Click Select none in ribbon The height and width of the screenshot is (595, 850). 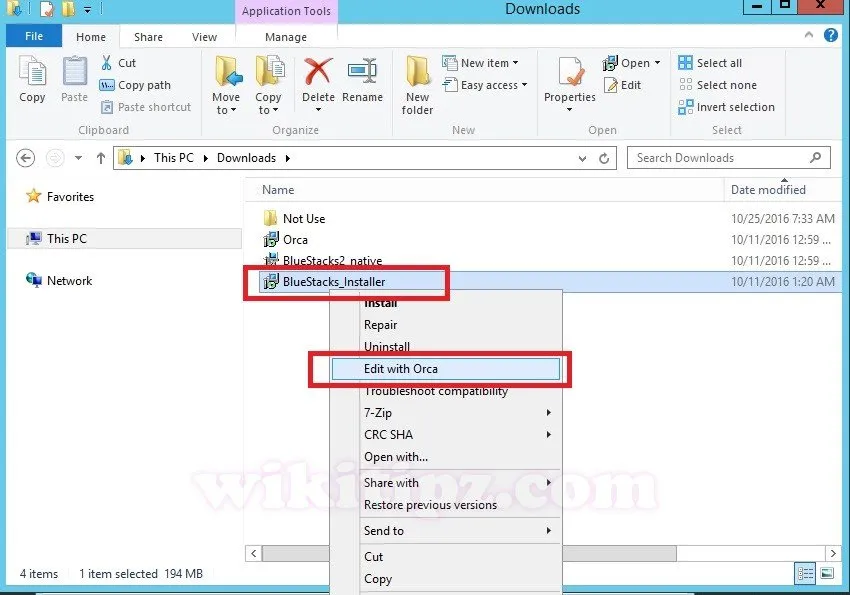(717, 85)
